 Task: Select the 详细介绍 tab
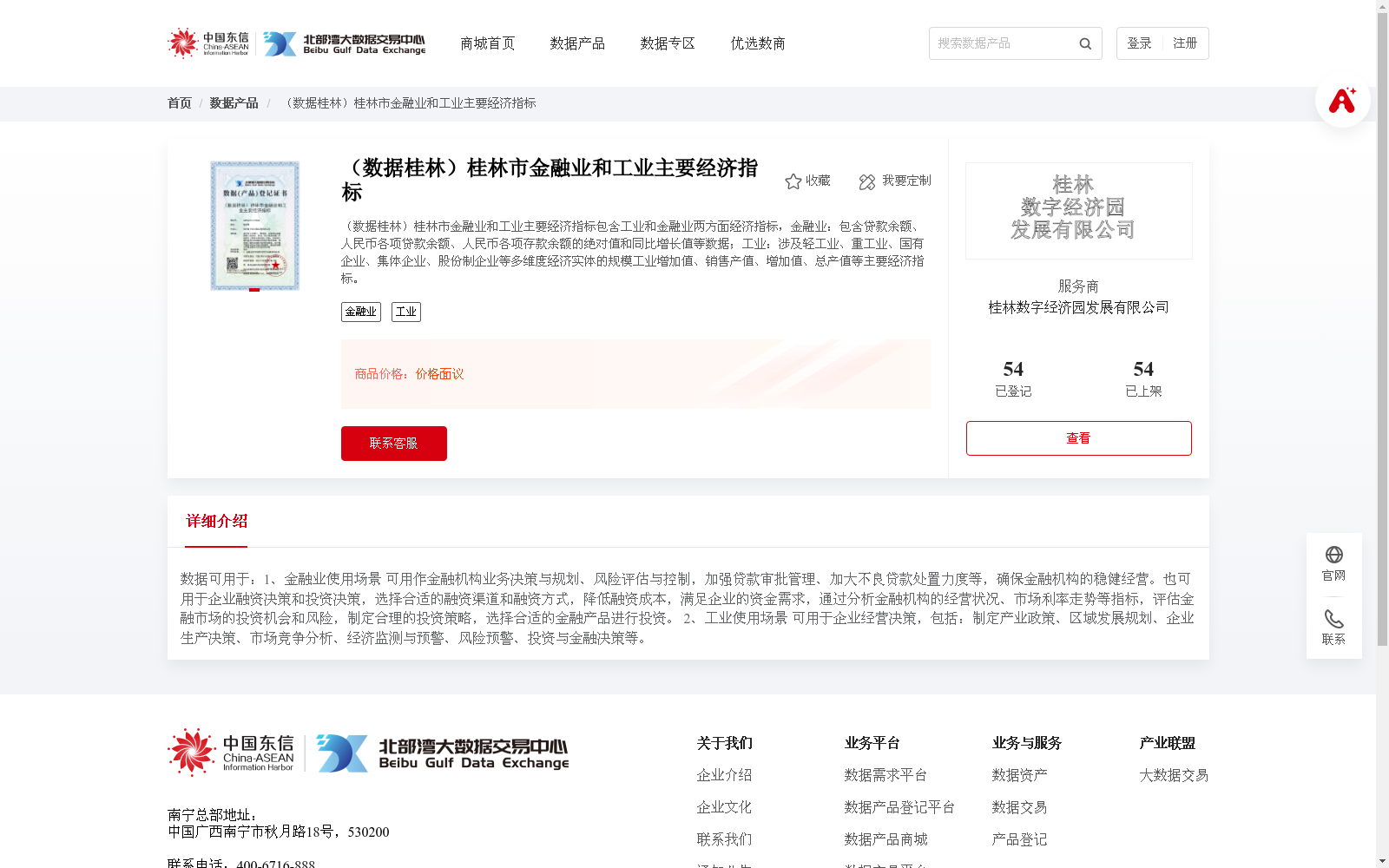[216, 522]
